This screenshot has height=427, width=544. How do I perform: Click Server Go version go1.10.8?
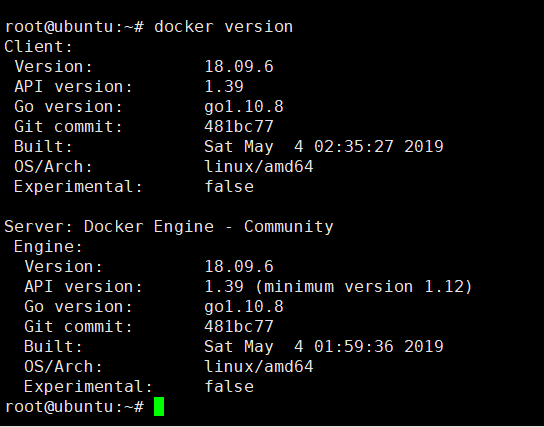(244, 307)
